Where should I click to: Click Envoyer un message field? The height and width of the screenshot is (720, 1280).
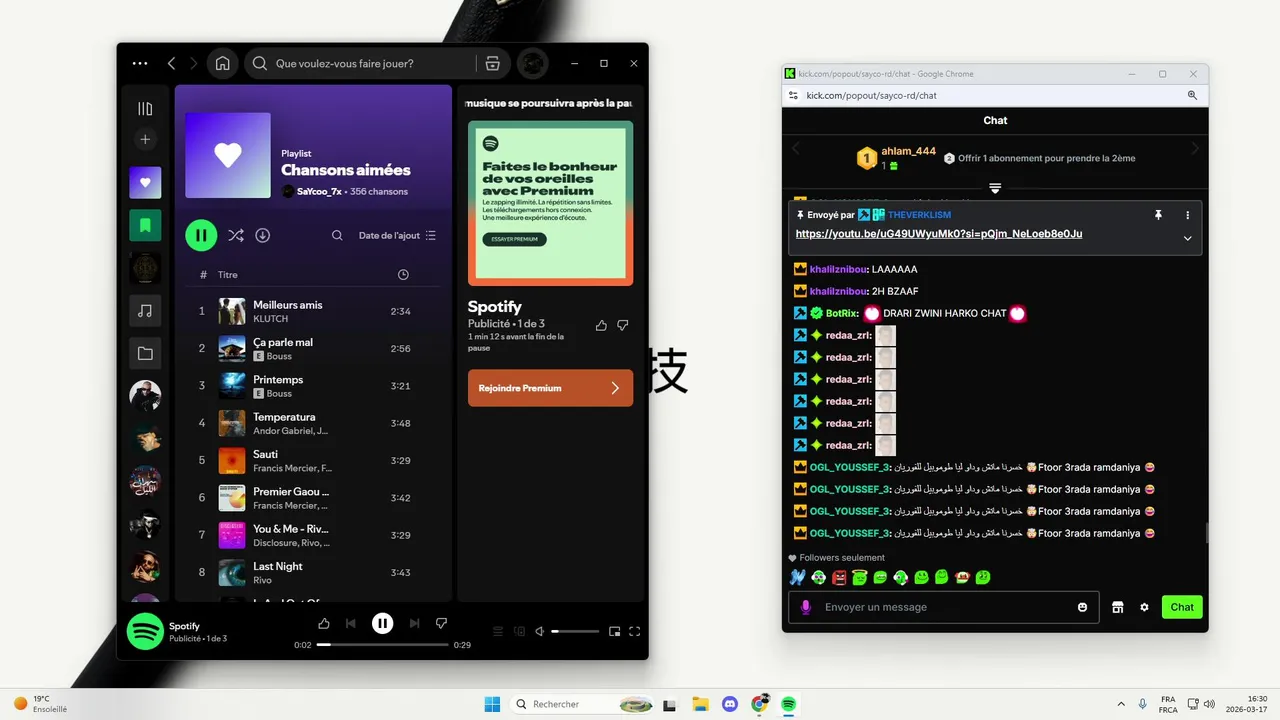(944, 607)
